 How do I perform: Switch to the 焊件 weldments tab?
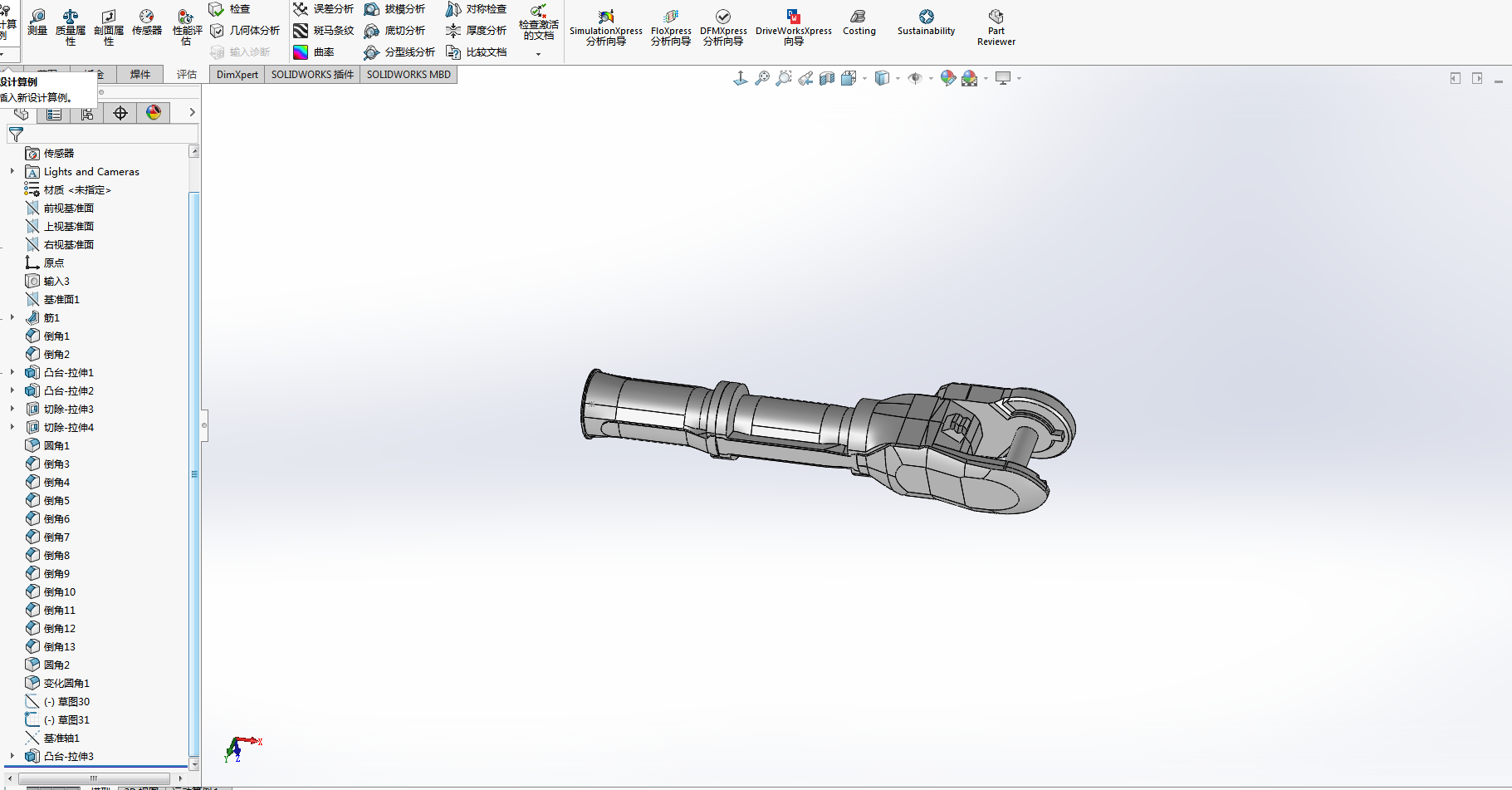140,74
